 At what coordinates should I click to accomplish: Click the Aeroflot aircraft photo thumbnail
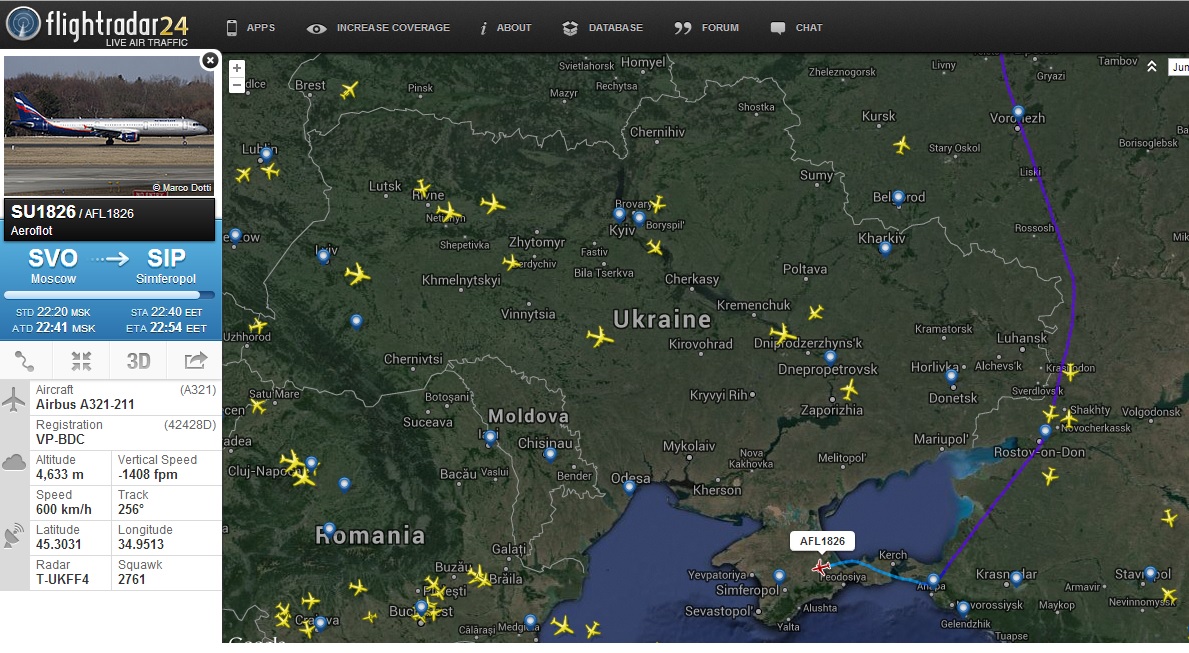(109, 126)
